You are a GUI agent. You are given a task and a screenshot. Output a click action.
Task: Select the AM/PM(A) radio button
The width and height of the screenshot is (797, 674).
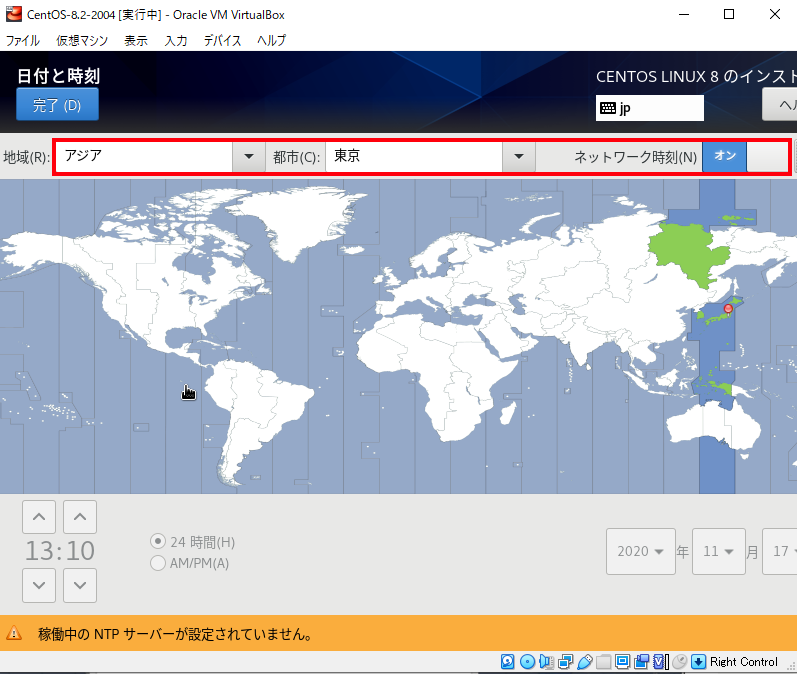(158, 563)
